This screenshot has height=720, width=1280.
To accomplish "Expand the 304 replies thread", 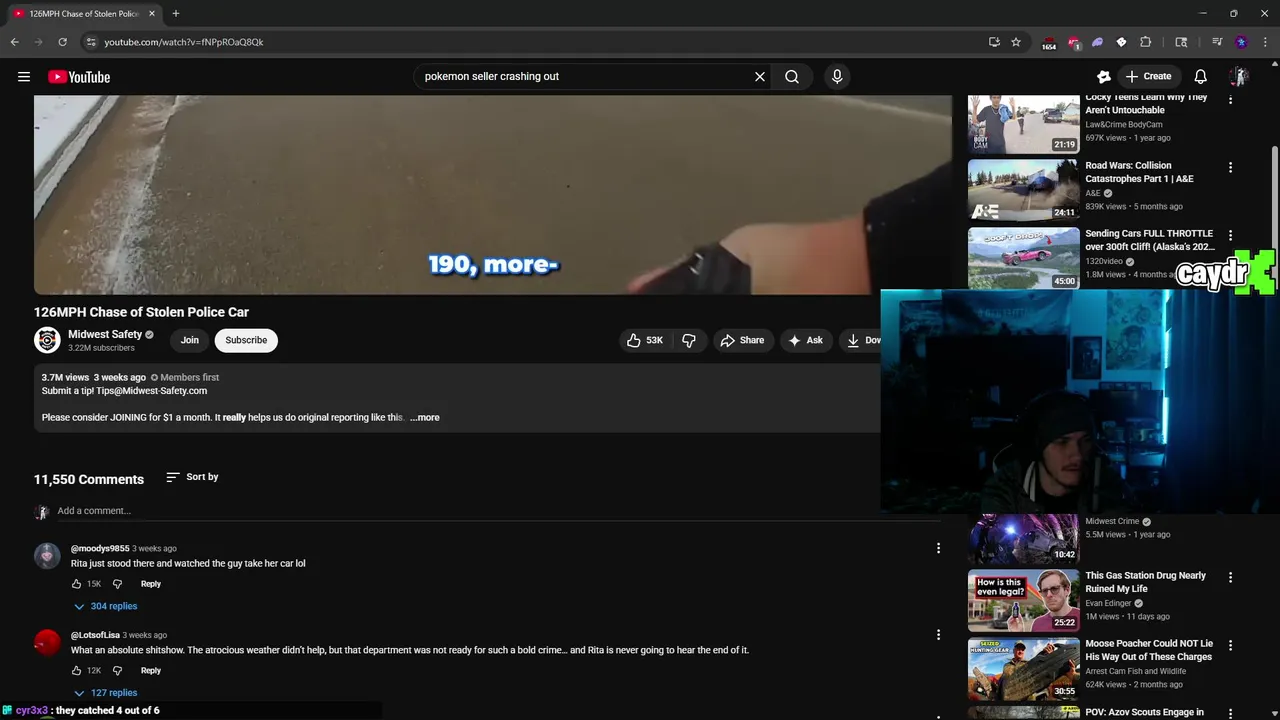I will pos(105,606).
